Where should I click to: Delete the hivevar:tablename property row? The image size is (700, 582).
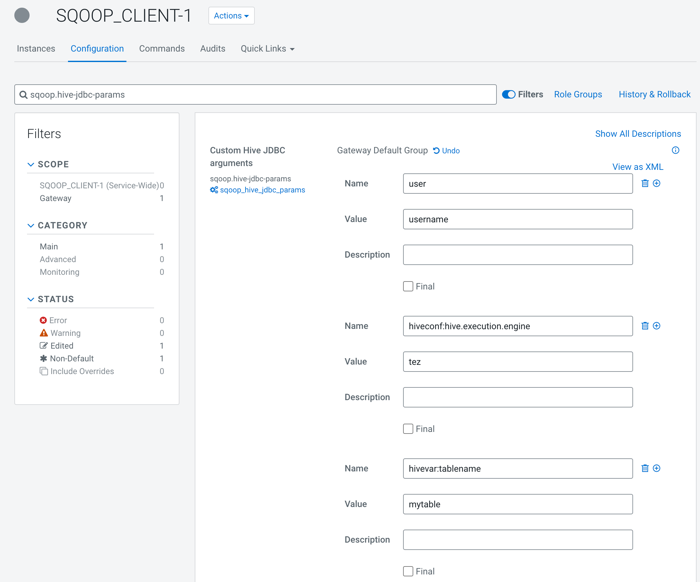pyautogui.click(x=645, y=468)
